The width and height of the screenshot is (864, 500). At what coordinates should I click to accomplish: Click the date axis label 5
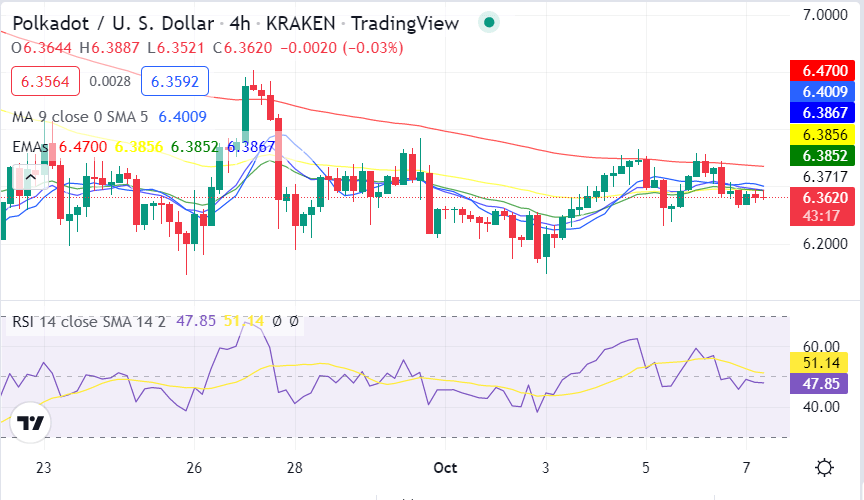click(x=646, y=468)
